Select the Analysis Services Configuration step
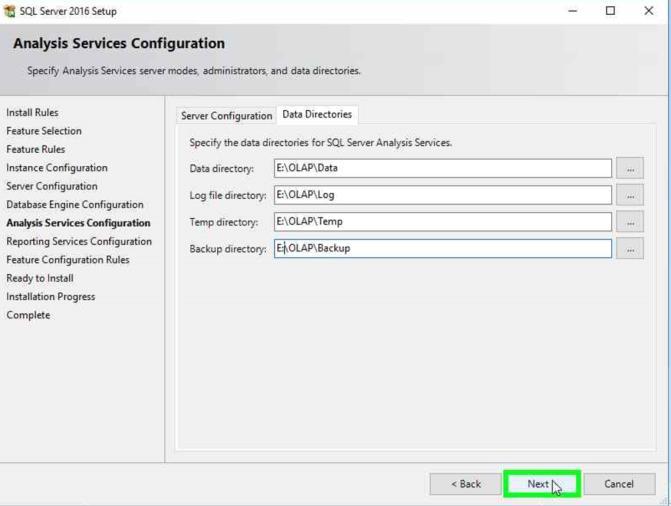 [x=78, y=223]
